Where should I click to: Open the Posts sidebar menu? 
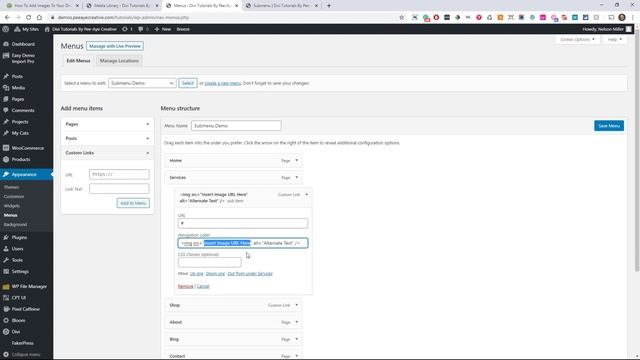point(17,76)
